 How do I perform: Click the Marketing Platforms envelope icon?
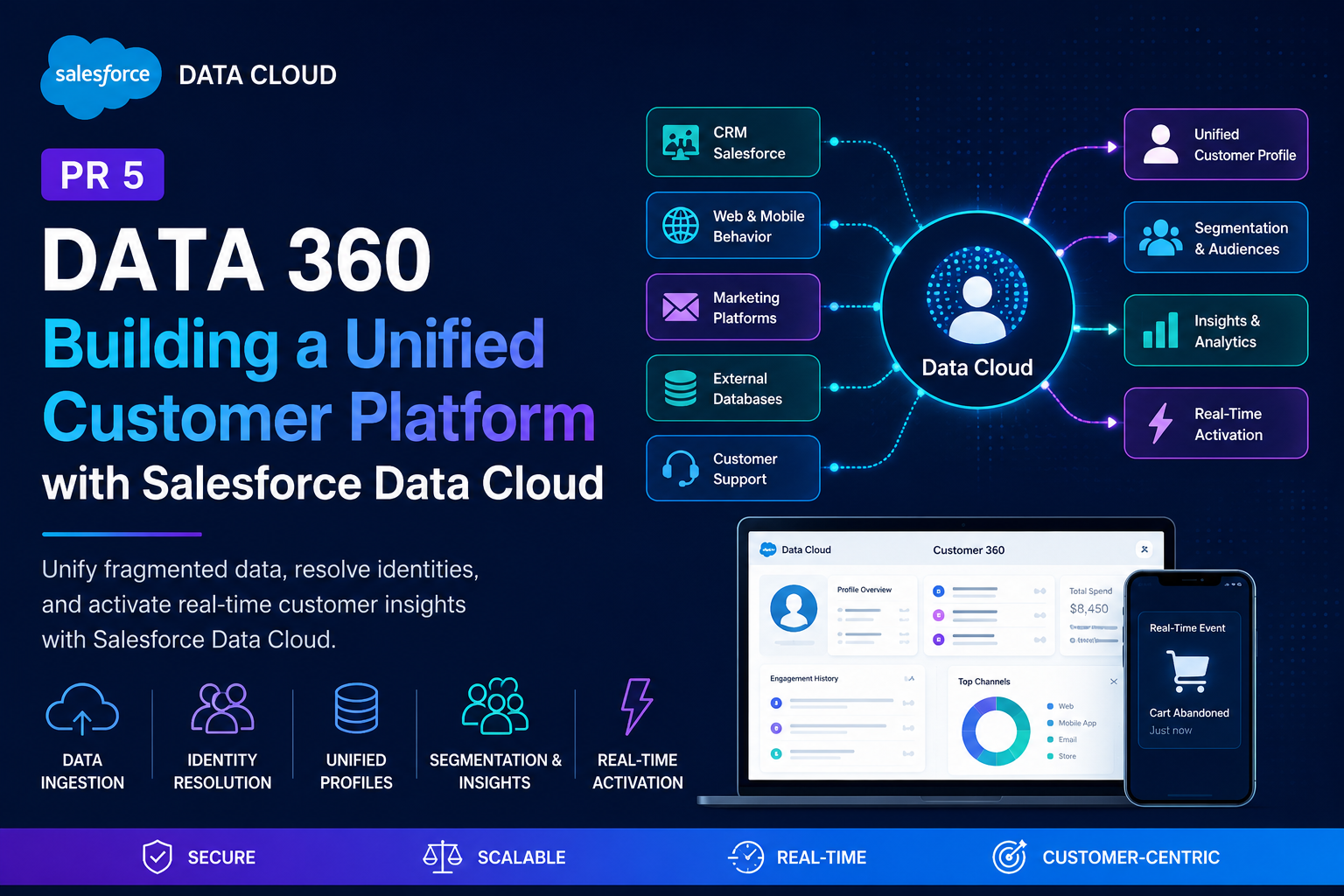[x=681, y=307]
